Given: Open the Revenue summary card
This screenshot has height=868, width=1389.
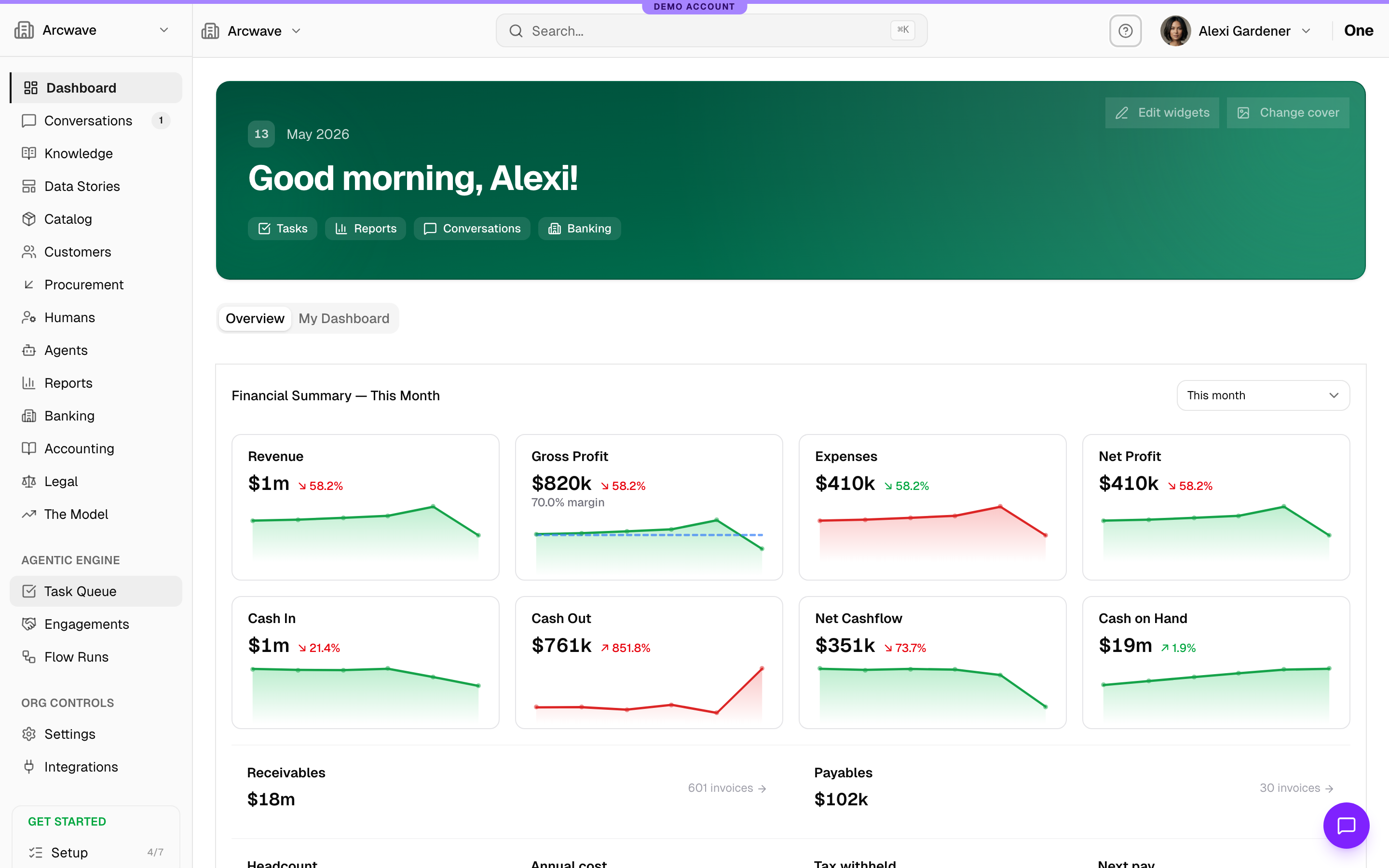Looking at the screenshot, I should [x=365, y=507].
